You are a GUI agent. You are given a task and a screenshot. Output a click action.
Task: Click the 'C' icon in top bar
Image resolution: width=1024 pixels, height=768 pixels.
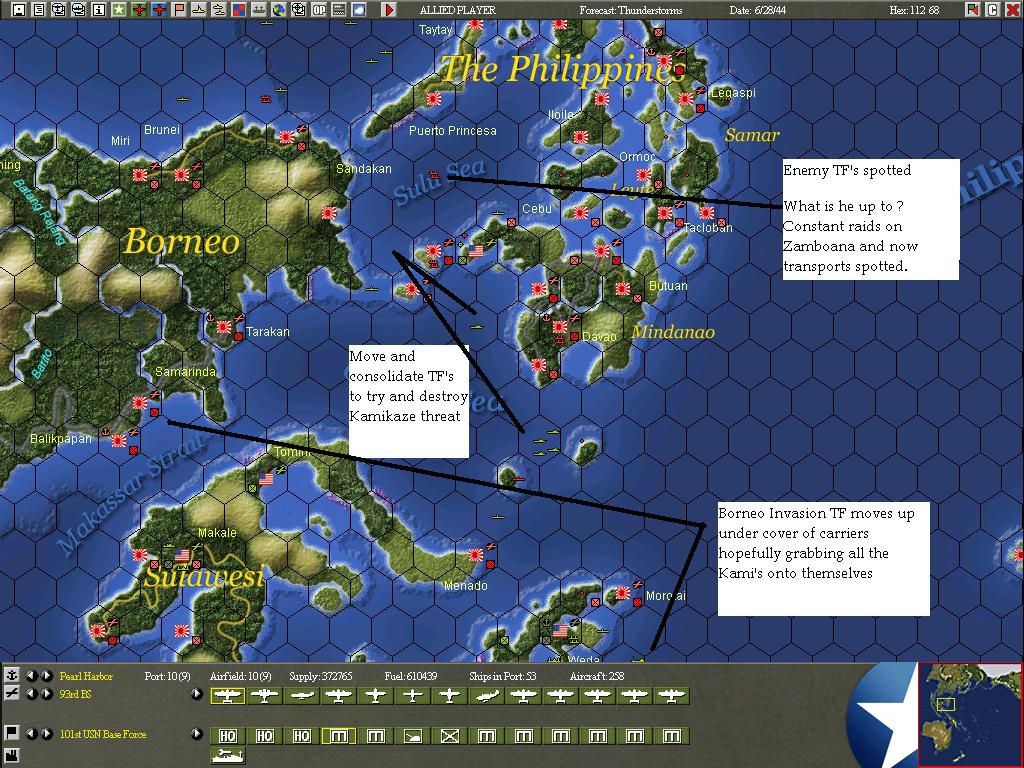click(x=993, y=10)
